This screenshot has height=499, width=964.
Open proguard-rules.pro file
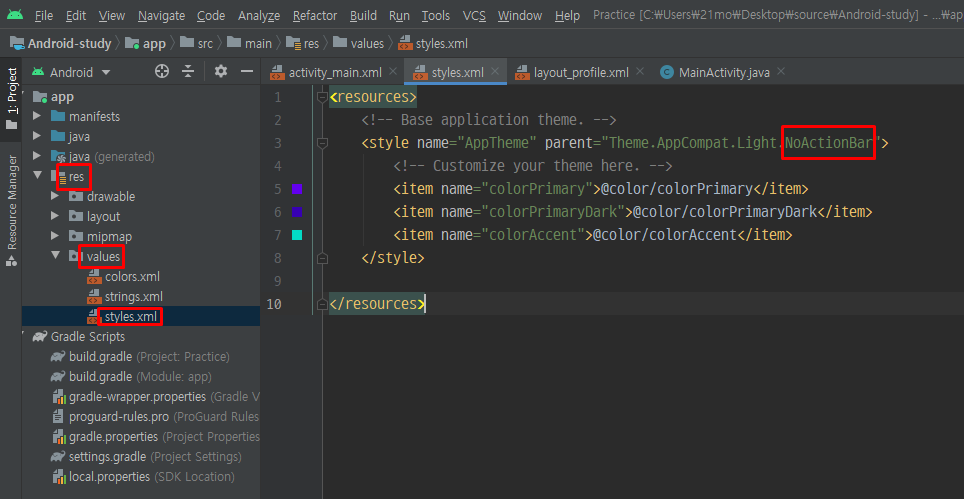[156, 417]
